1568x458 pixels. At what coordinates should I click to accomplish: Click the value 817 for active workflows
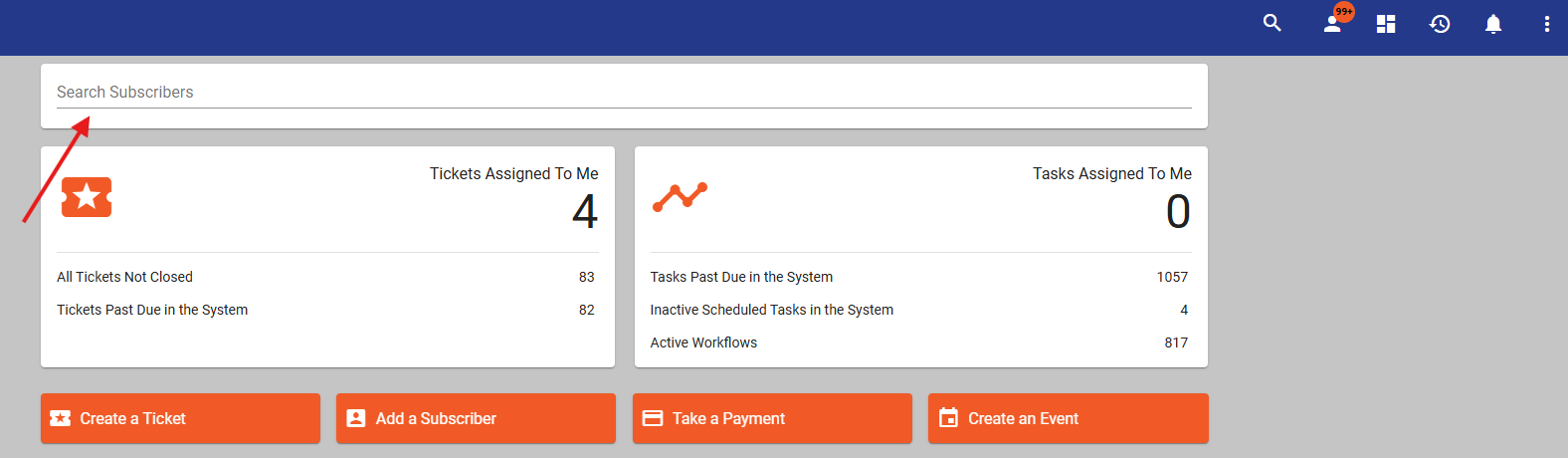(x=1176, y=343)
